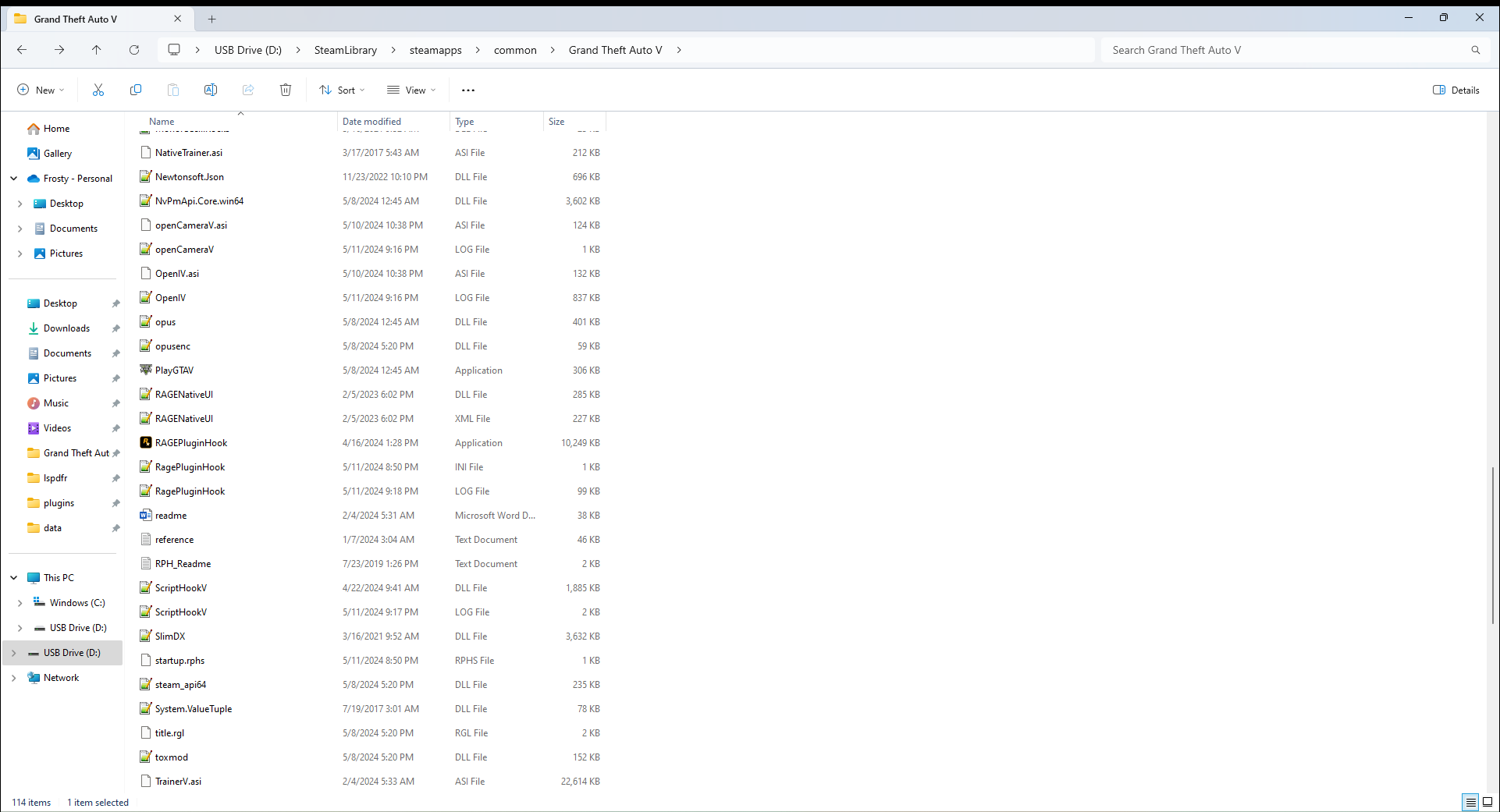Viewport: 1500px width, 812px height.
Task: Click the Search Grand Theft Auto V field
Action: point(1296,50)
